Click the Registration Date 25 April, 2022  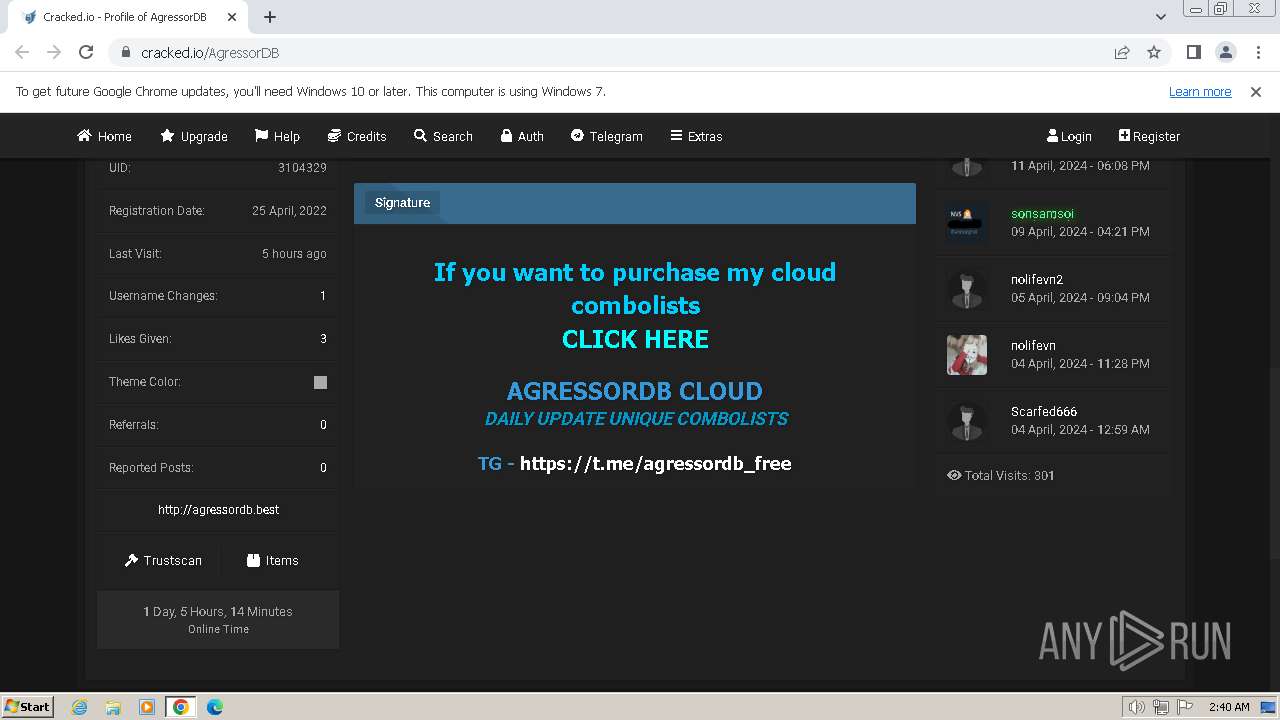click(x=289, y=211)
